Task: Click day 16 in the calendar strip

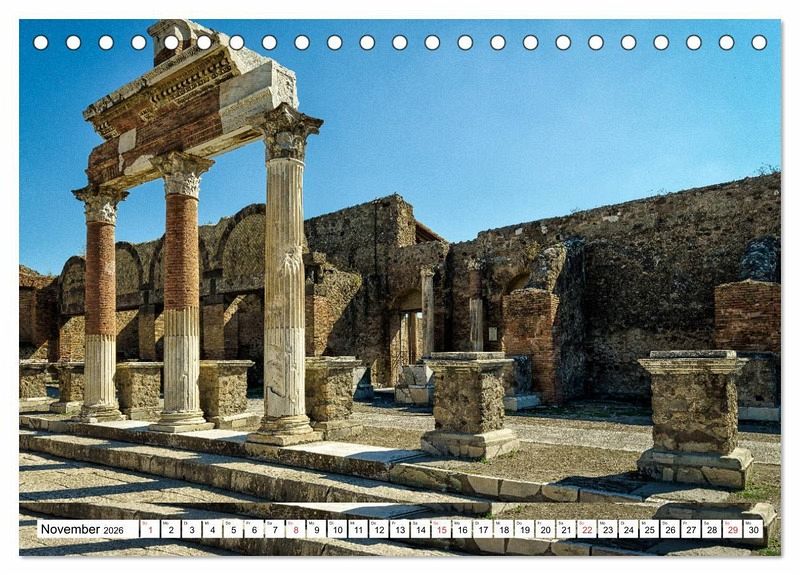Action: pyautogui.click(x=462, y=529)
